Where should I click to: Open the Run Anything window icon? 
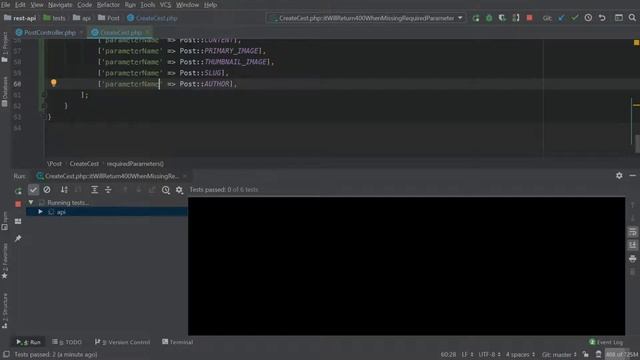pyautogui.click(x=619, y=18)
